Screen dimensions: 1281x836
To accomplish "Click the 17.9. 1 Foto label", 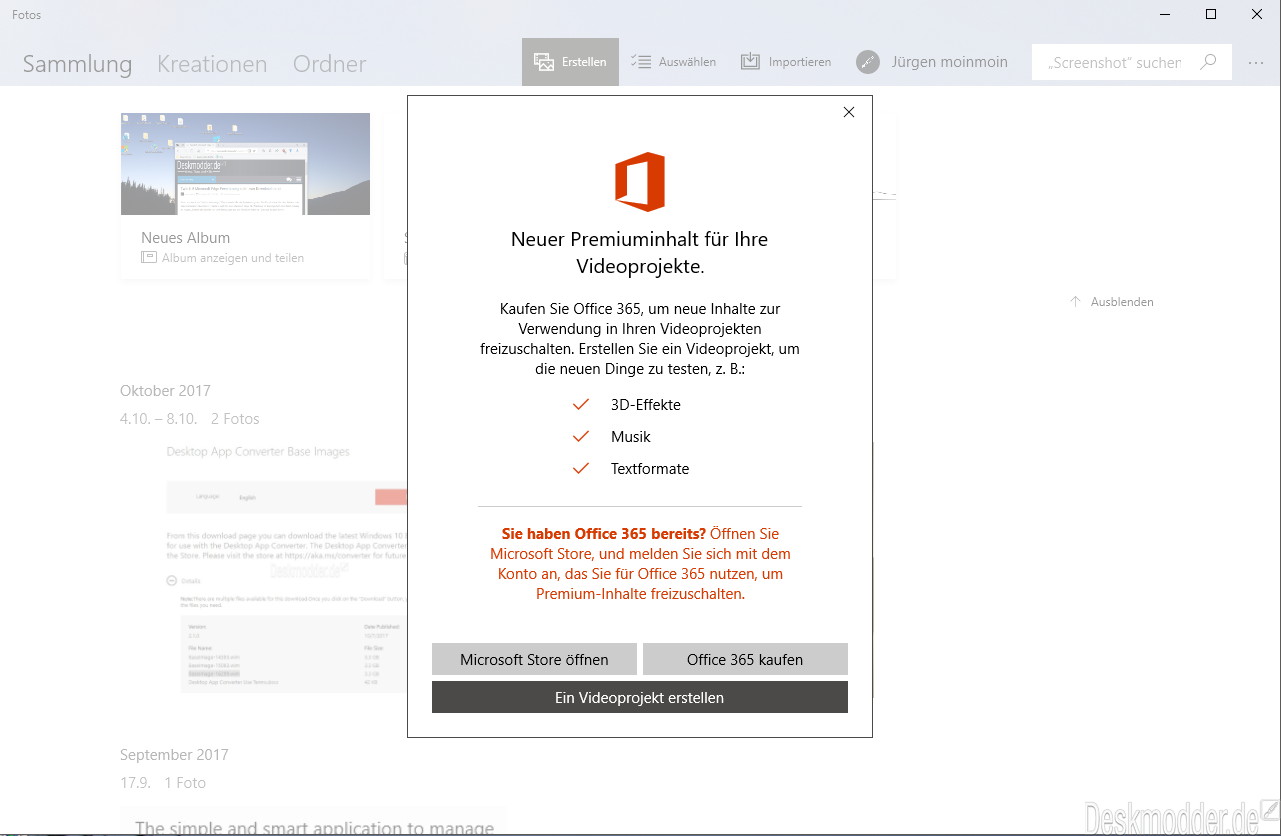I will click(162, 783).
